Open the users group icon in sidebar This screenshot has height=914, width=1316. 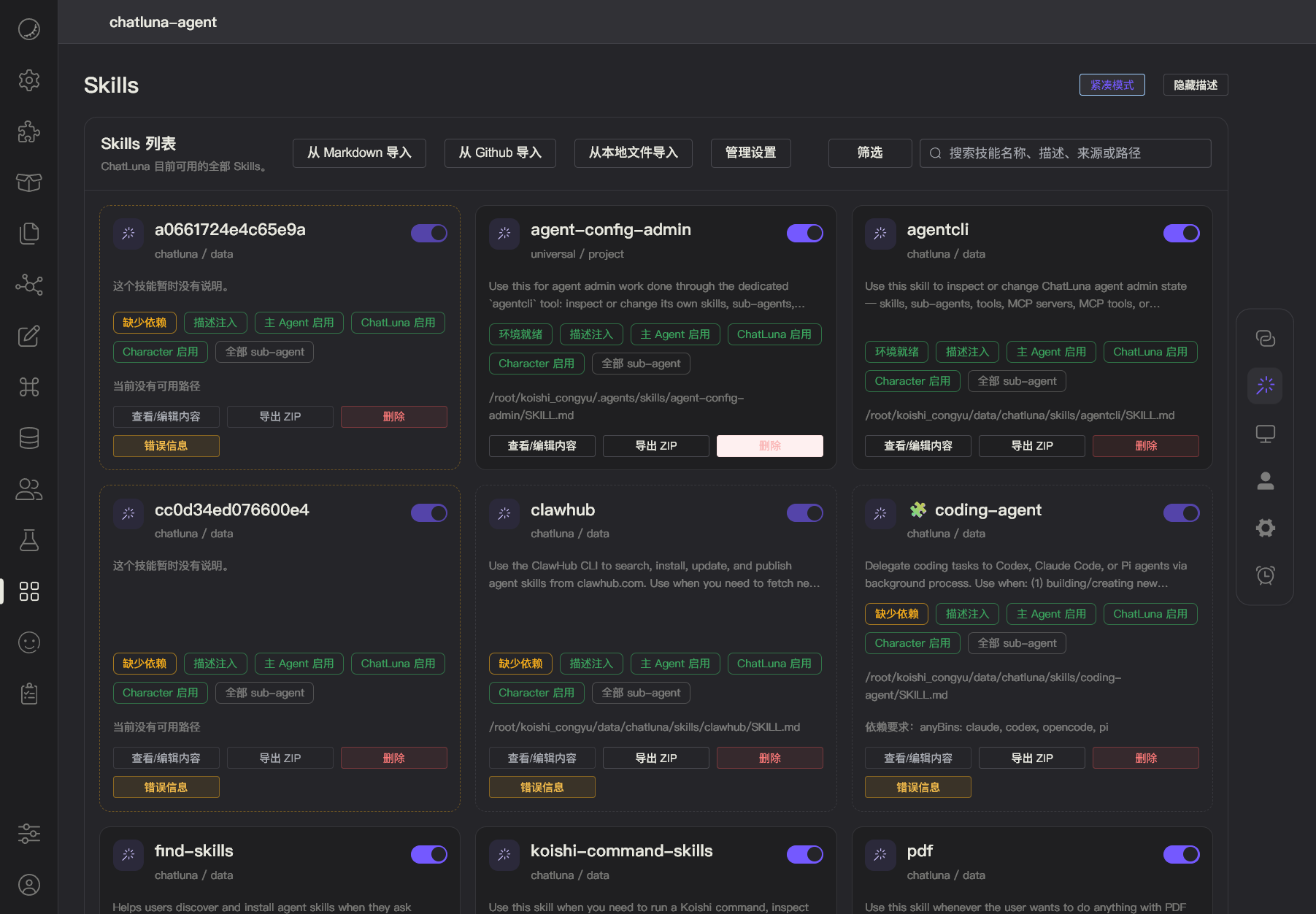[x=29, y=489]
